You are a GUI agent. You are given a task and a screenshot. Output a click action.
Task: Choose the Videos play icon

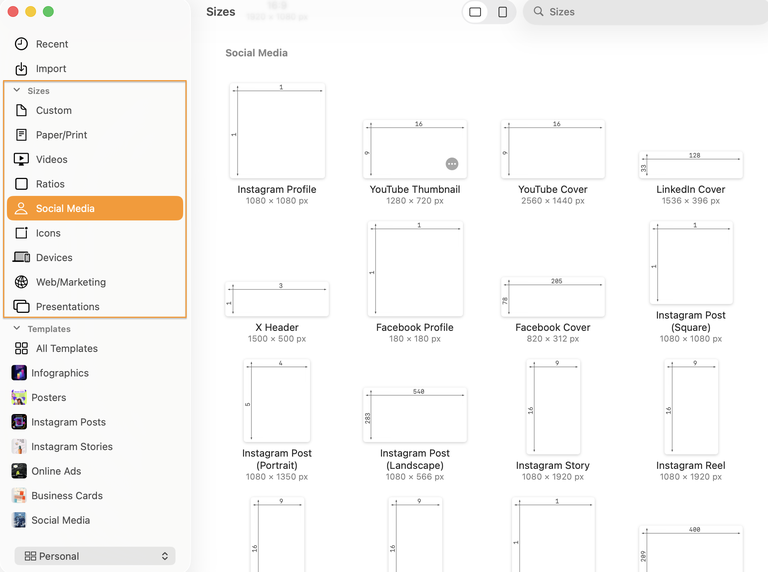tap(21, 159)
